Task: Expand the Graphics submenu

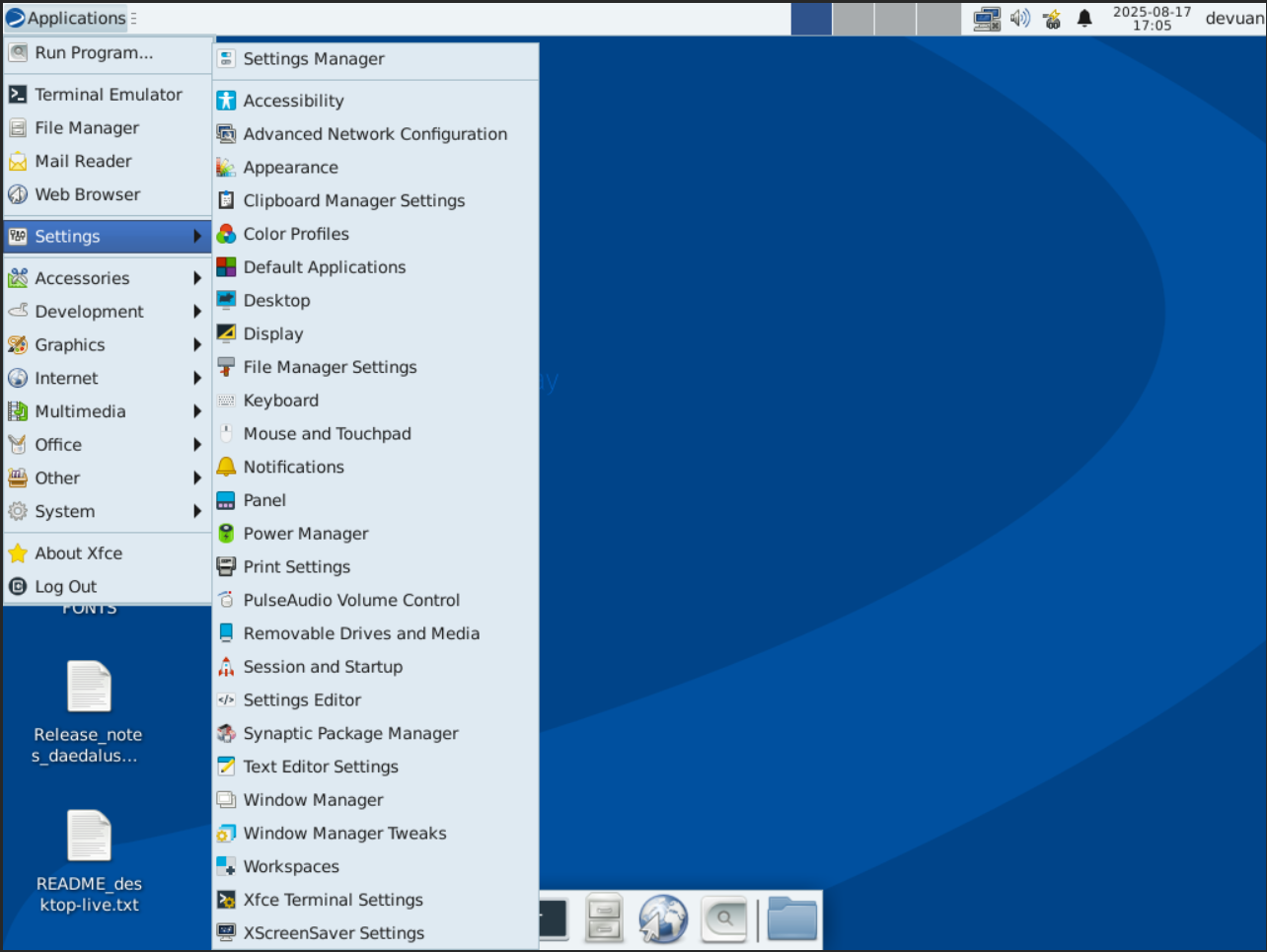Action: coord(108,345)
